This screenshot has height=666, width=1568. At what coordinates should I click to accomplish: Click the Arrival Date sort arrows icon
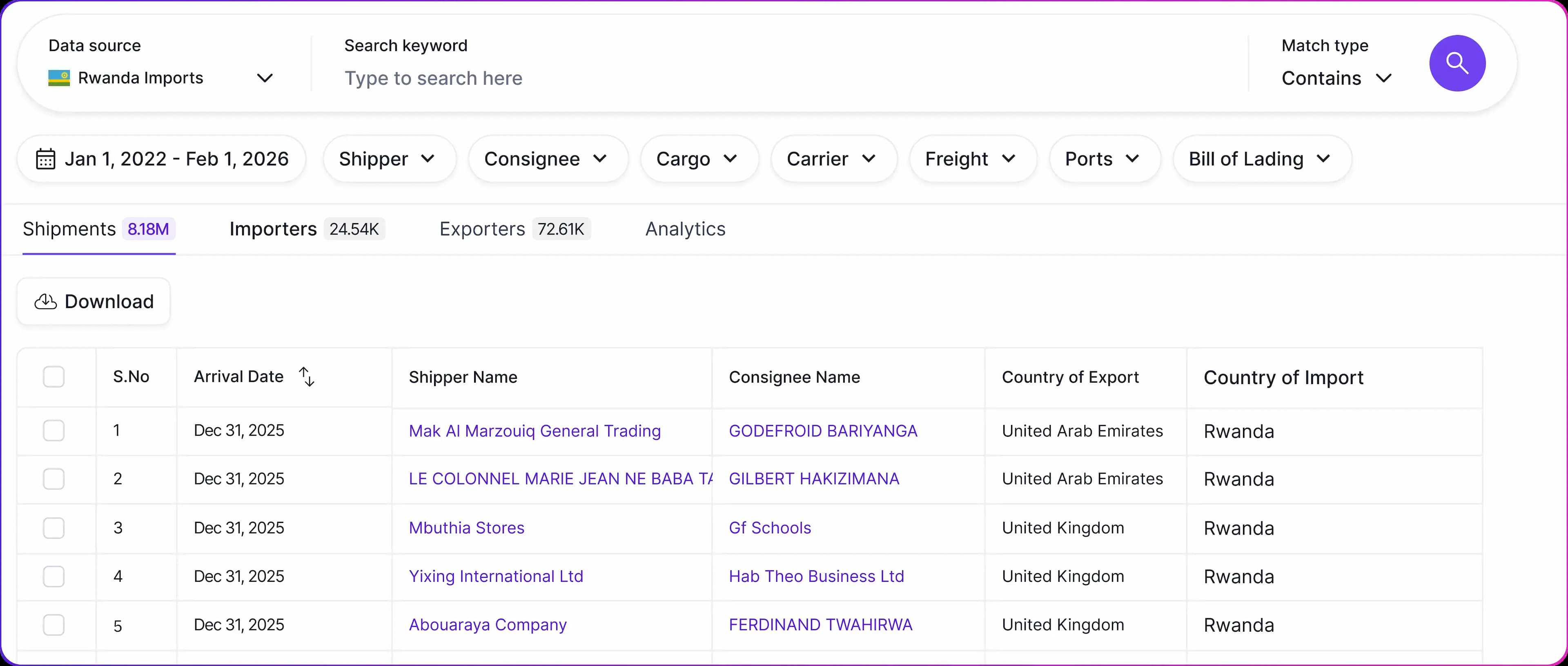pyautogui.click(x=307, y=377)
